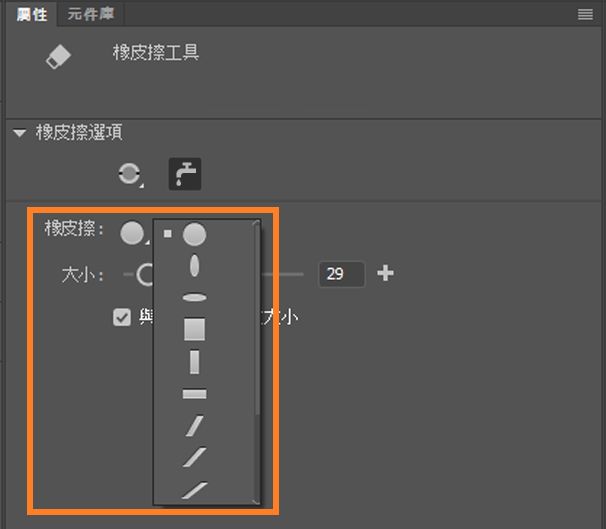606x529 pixels.
Task: Select the medium diagonal eraser shape
Action: point(194,458)
